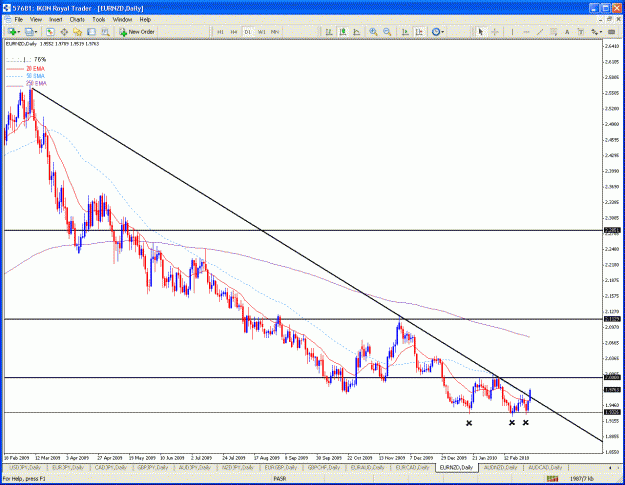Select the Bar Chart display icon
The image size is (625, 485).
click(329, 32)
